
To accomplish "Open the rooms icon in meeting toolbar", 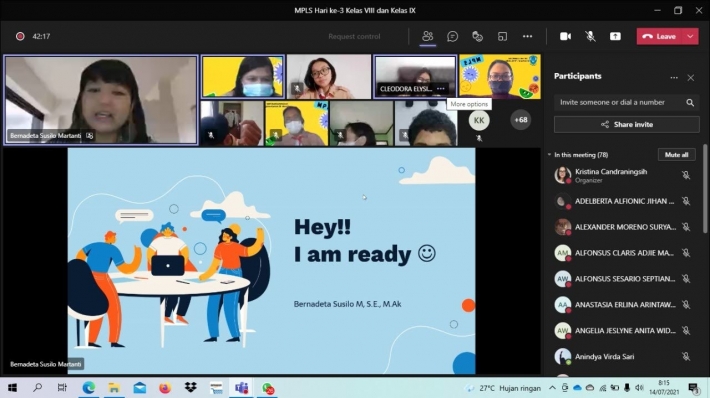I will click(502, 36).
